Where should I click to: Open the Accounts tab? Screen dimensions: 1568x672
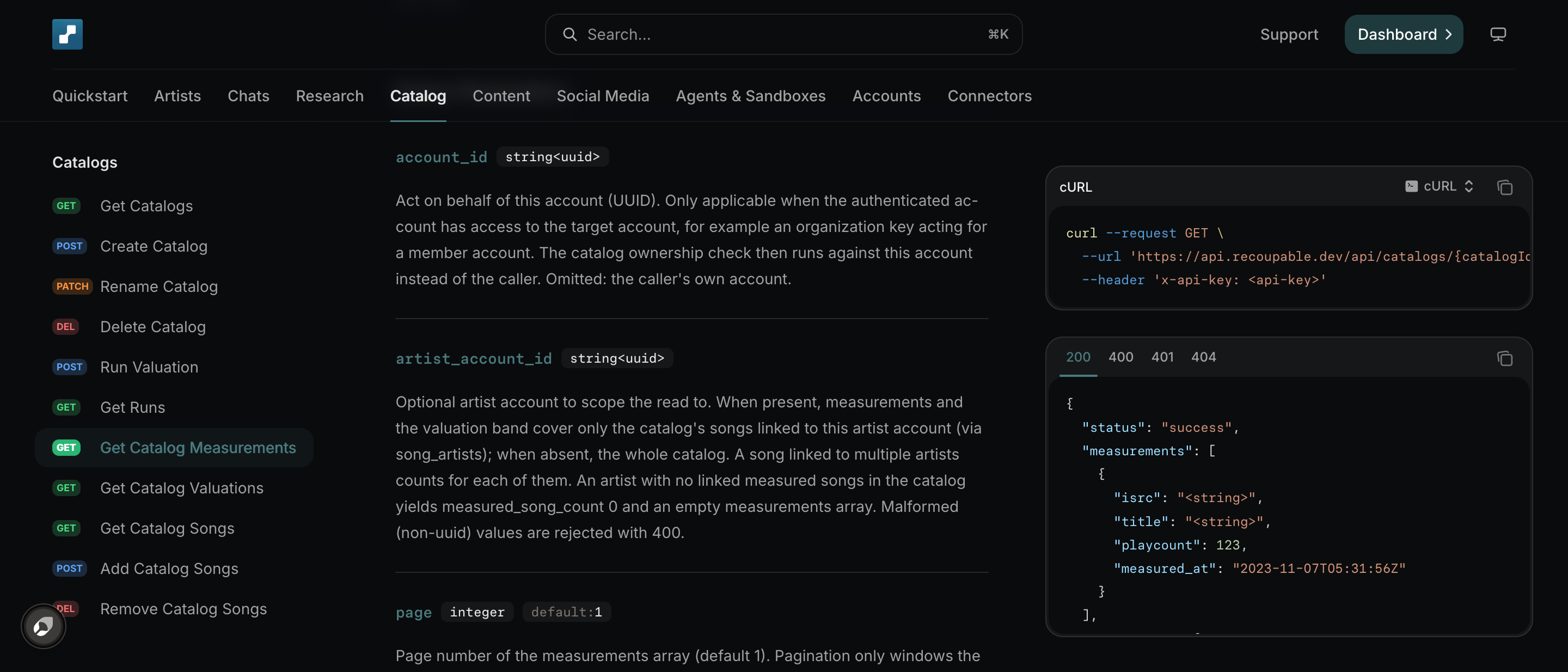coord(886,95)
